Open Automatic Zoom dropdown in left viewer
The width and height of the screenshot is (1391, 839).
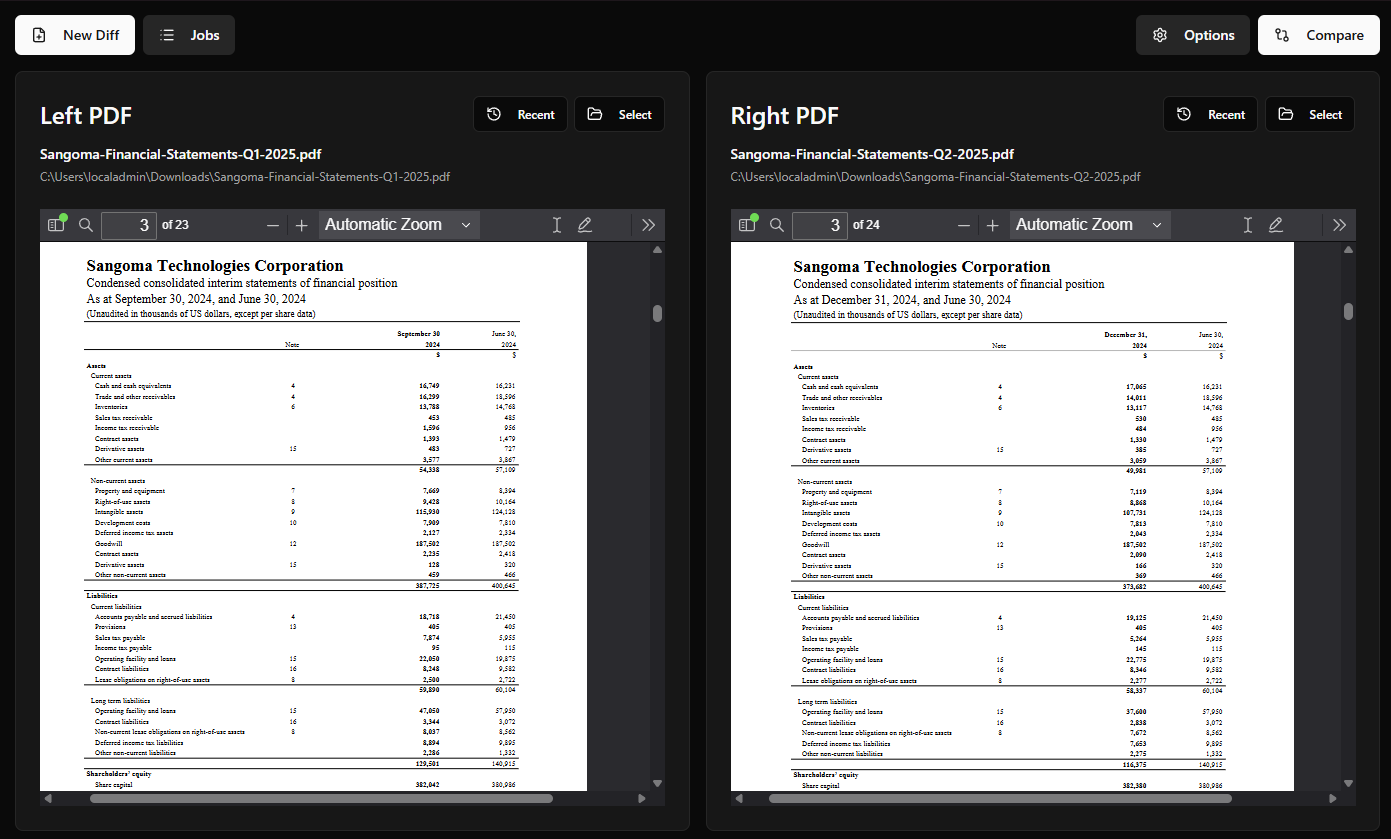pyautogui.click(x=399, y=225)
